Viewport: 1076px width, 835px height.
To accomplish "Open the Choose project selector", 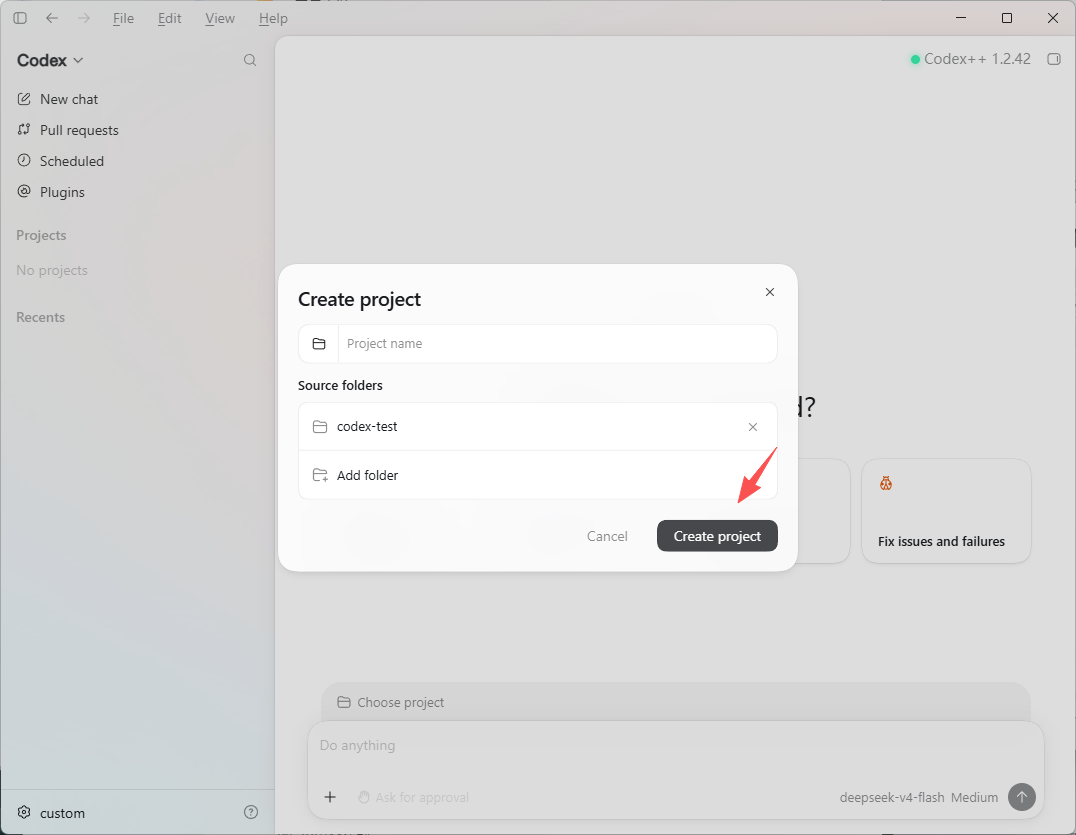I will point(390,702).
